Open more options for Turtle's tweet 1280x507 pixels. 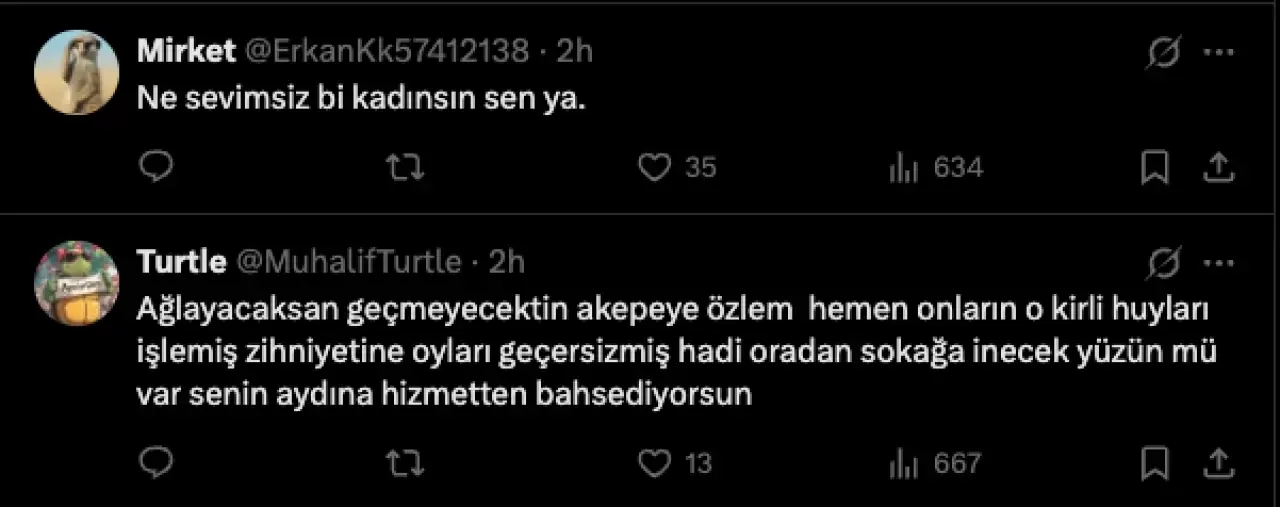point(1218,263)
